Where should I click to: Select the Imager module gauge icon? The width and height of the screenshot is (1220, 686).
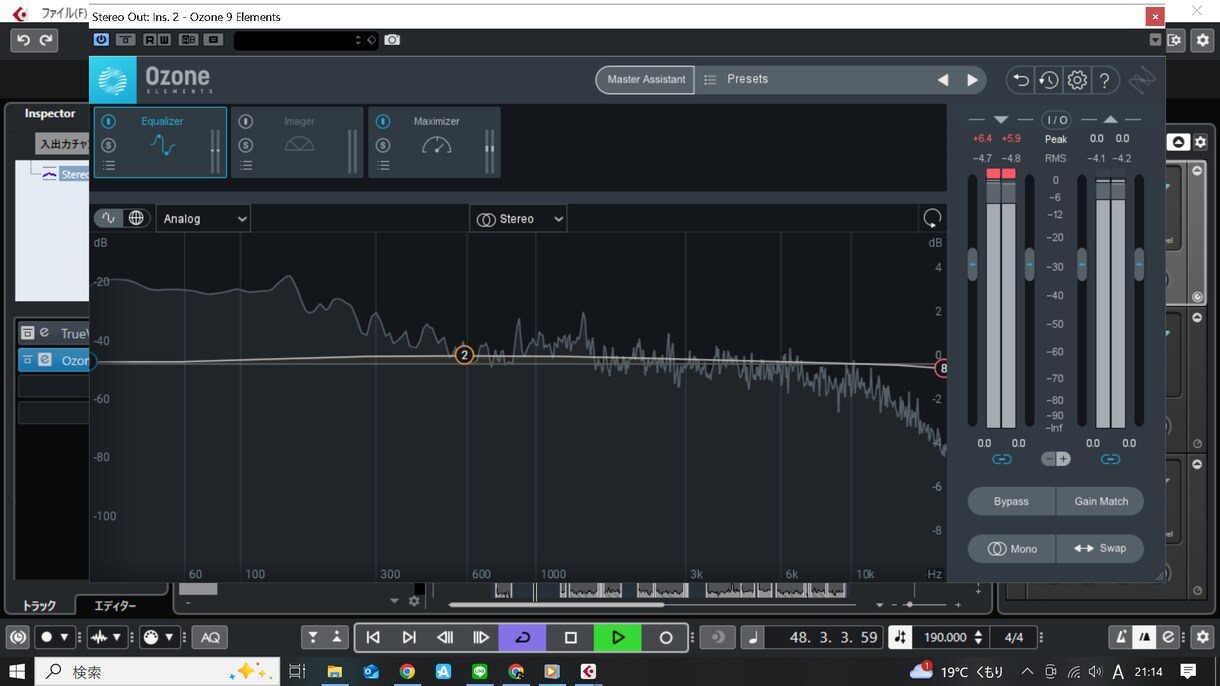pyautogui.click(x=299, y=145)
